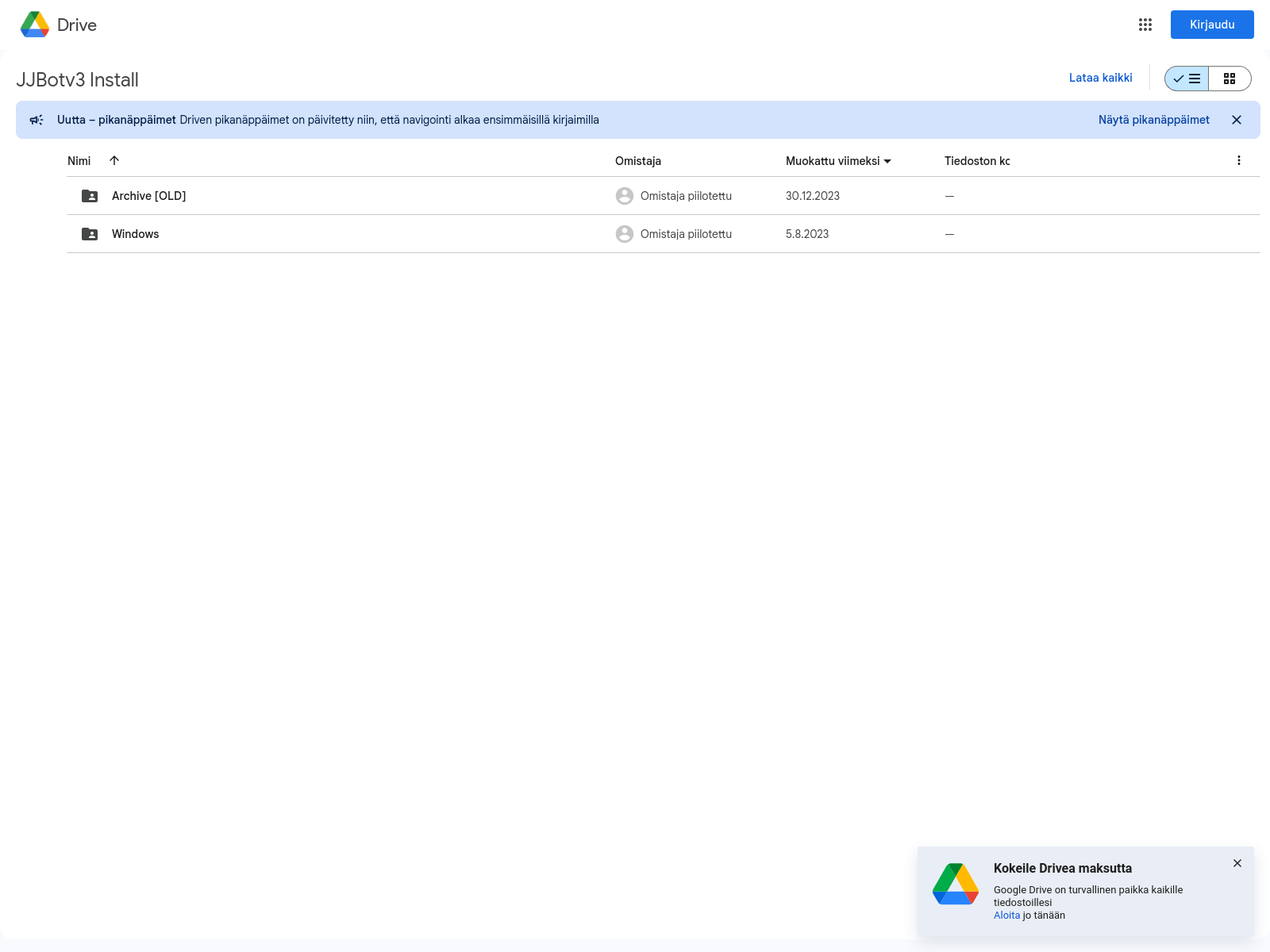The image size is (1270, 952).
Task: Open the Archive [OLD] folder name
Action: [149, 196]
